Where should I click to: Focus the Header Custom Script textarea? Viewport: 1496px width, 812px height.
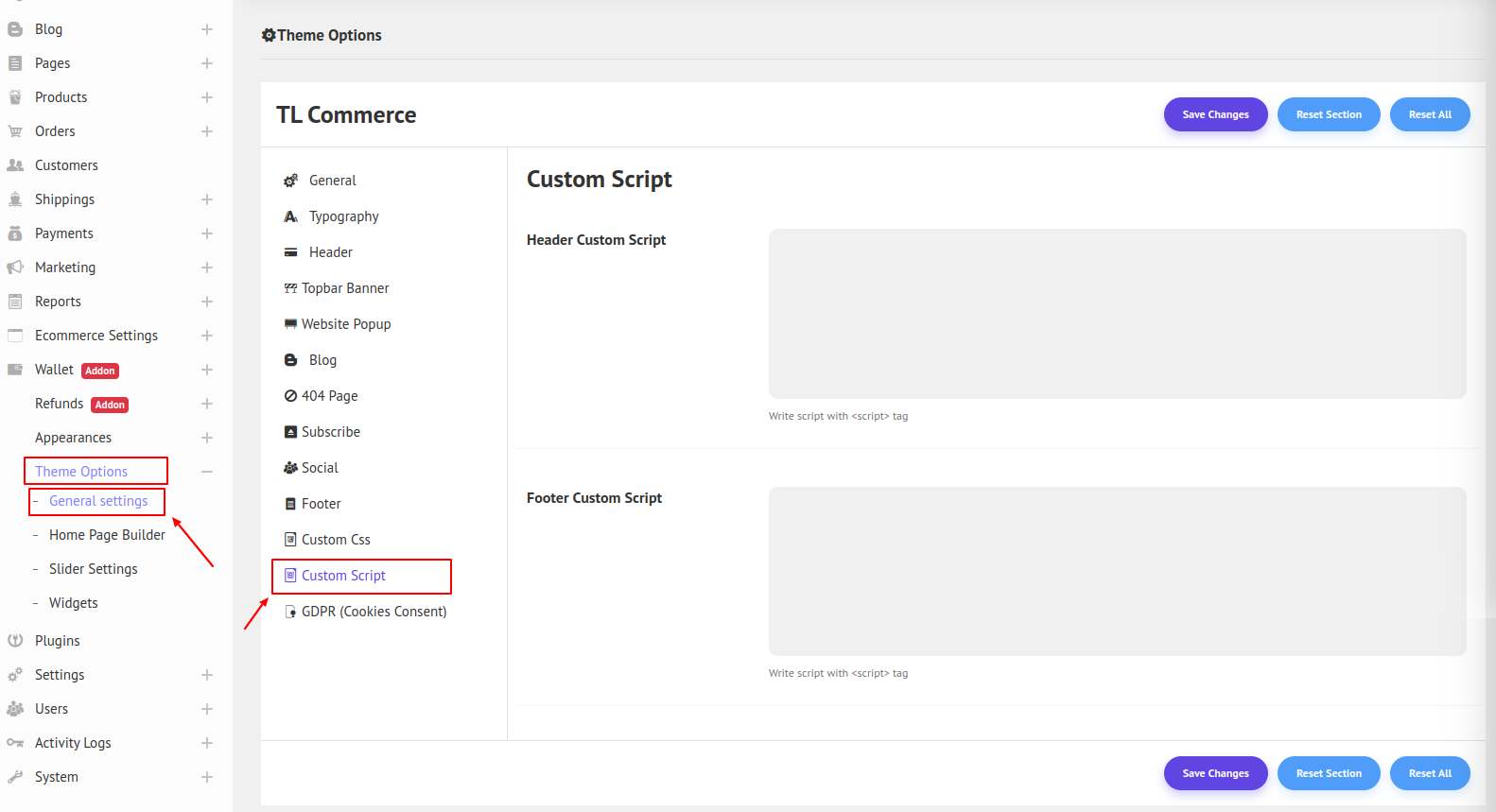click(x=1117, y=314)
